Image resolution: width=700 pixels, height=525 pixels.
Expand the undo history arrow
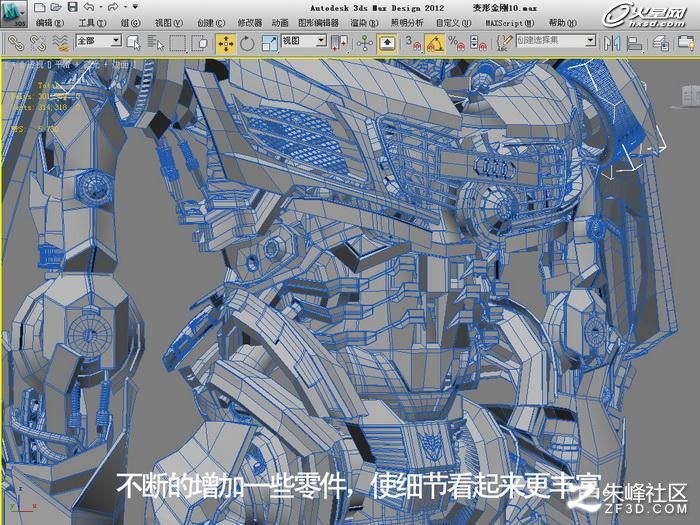[x=100, y=7]
